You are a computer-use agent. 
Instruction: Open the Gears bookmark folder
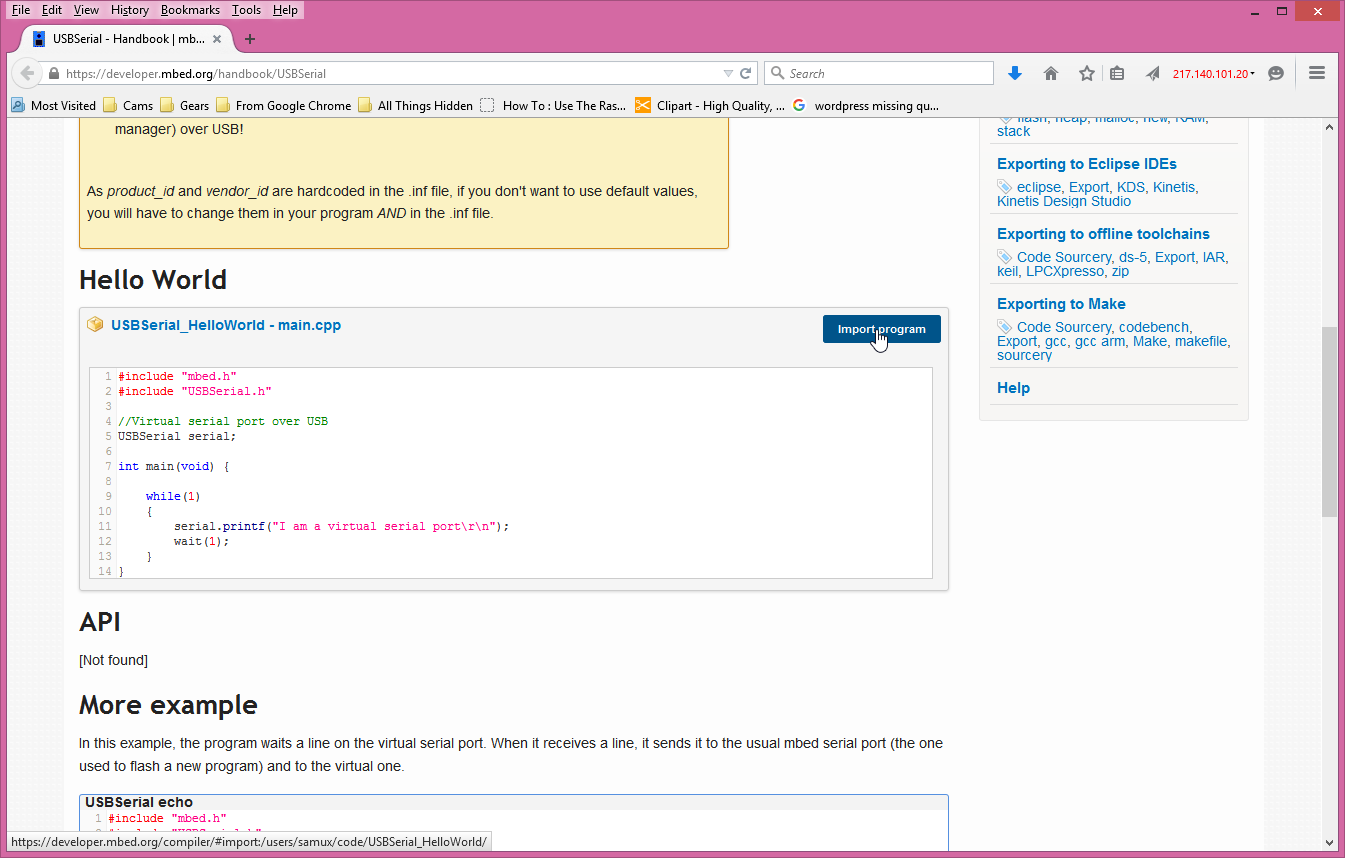(x=185, y=105)
